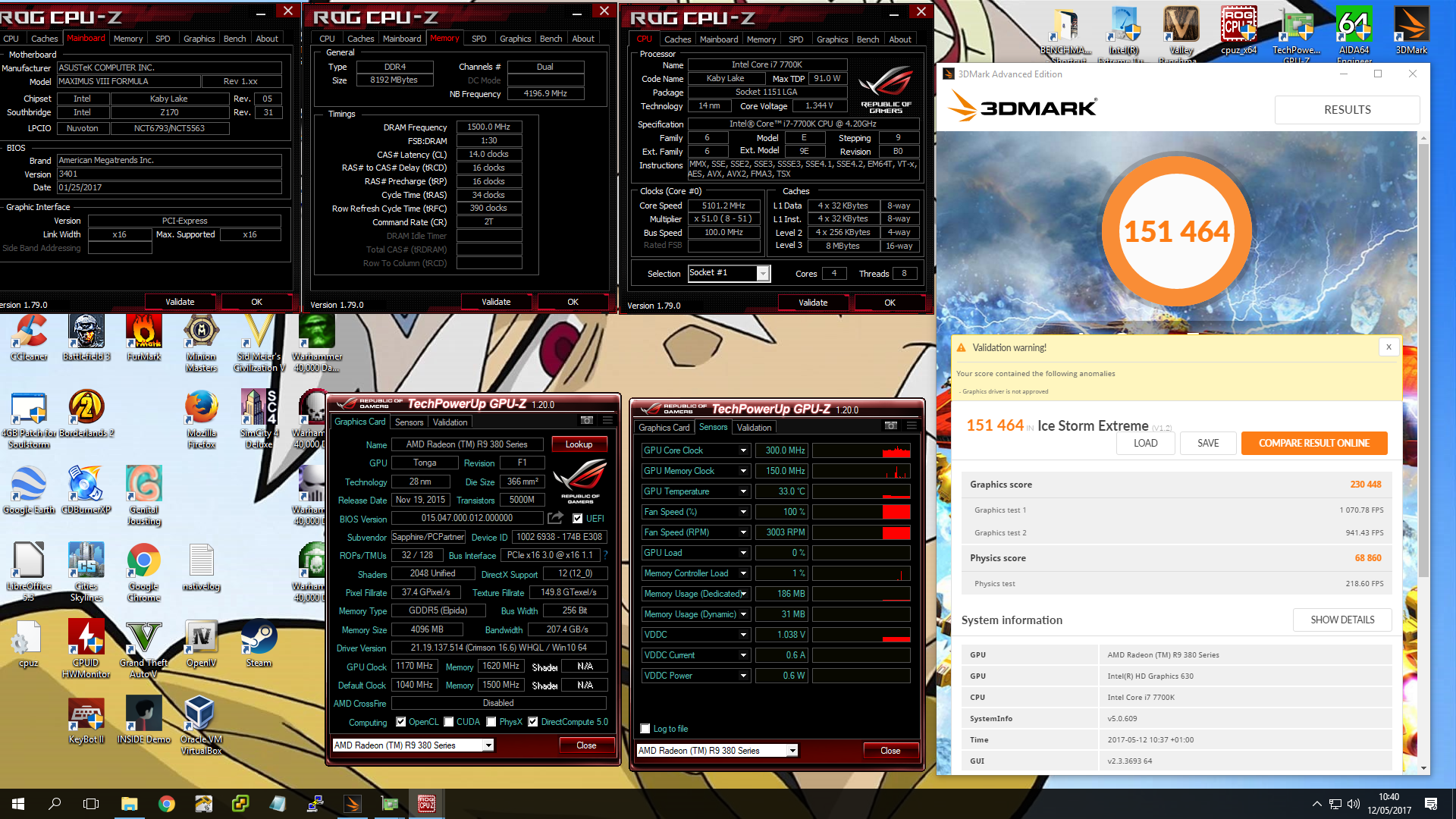Open Graphics Card tab in GPU-Z Sensors window

point(664,428)
